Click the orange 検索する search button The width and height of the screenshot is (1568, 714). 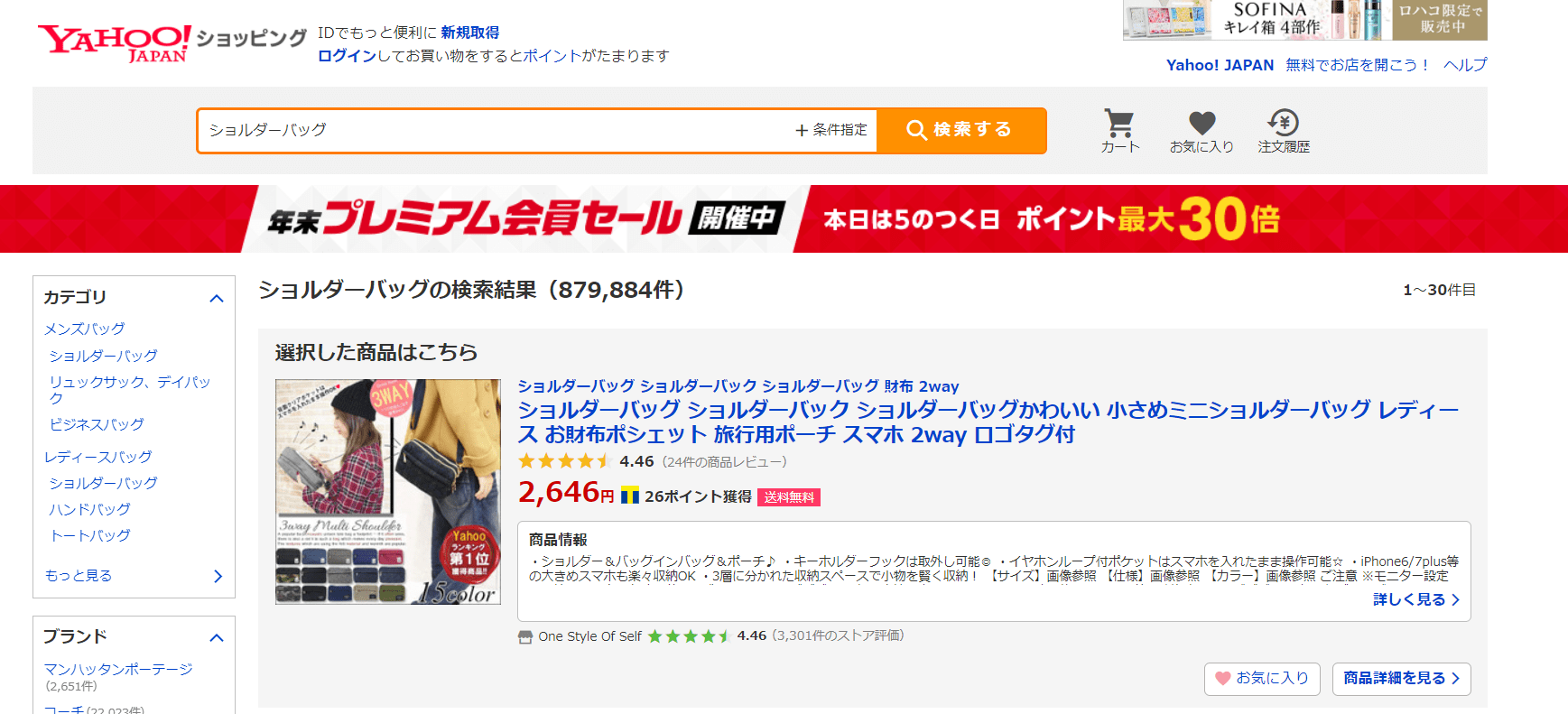(961, 130)
